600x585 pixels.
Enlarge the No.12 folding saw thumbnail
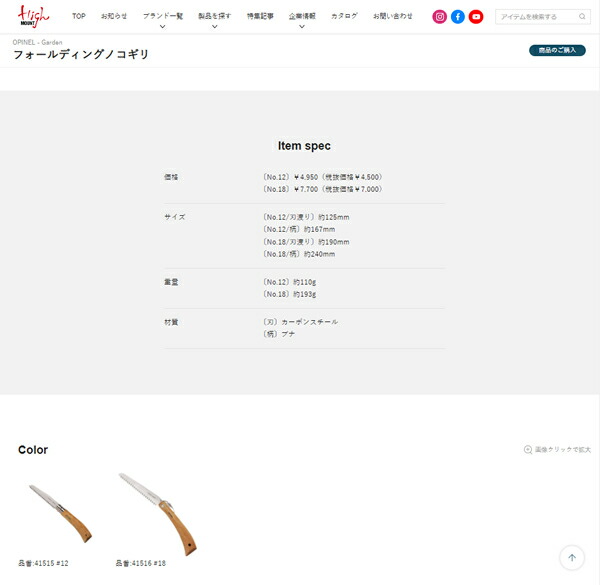[x=60, y=513]
